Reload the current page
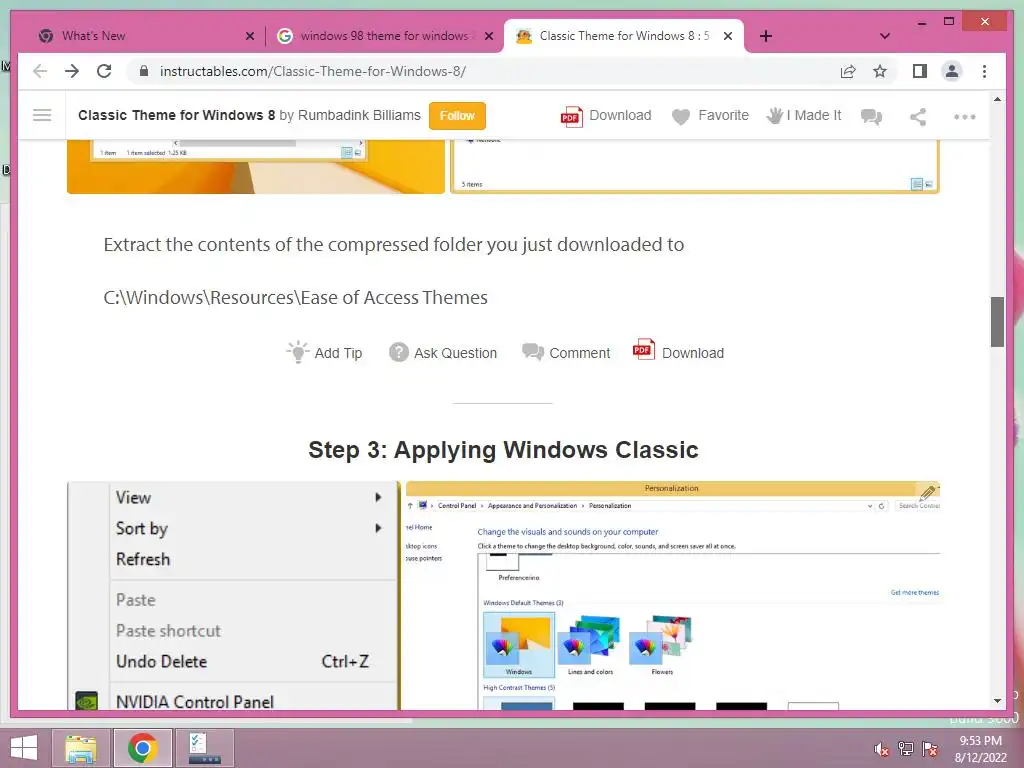The height and width of the screenshot is (768, 1024). (104, 71)
